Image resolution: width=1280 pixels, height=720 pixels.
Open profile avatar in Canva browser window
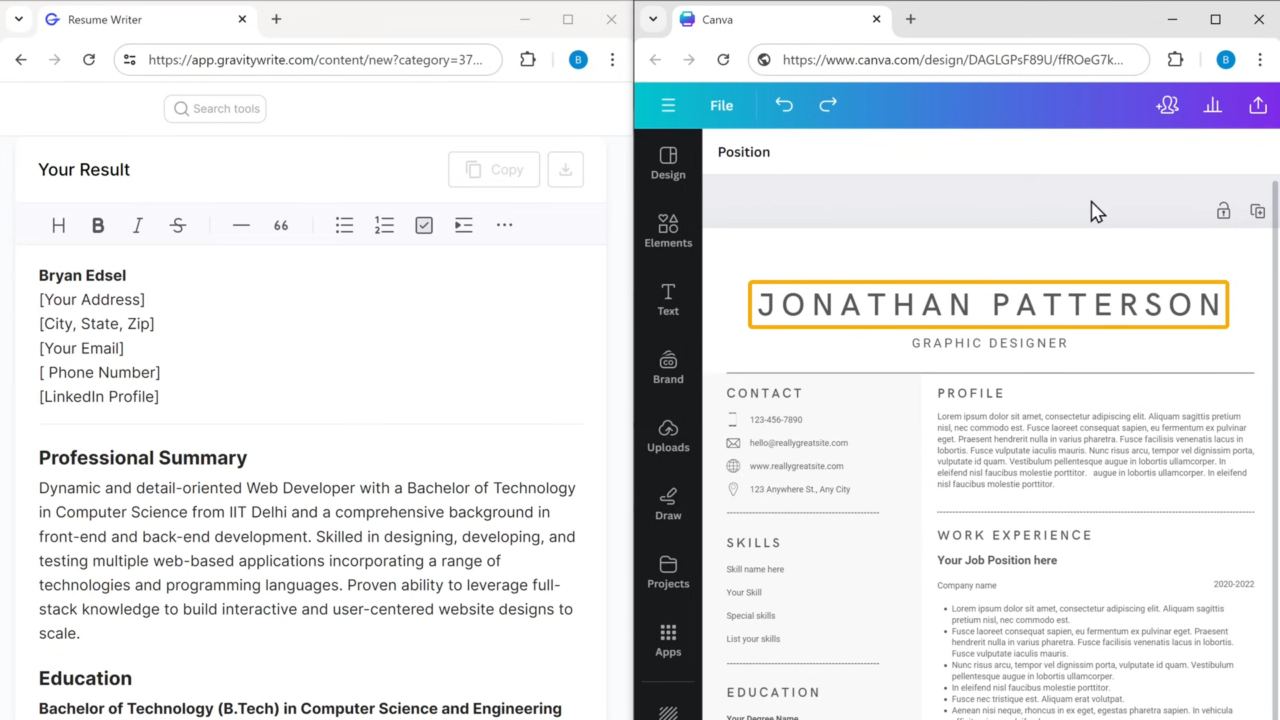tap(1226, 60)
